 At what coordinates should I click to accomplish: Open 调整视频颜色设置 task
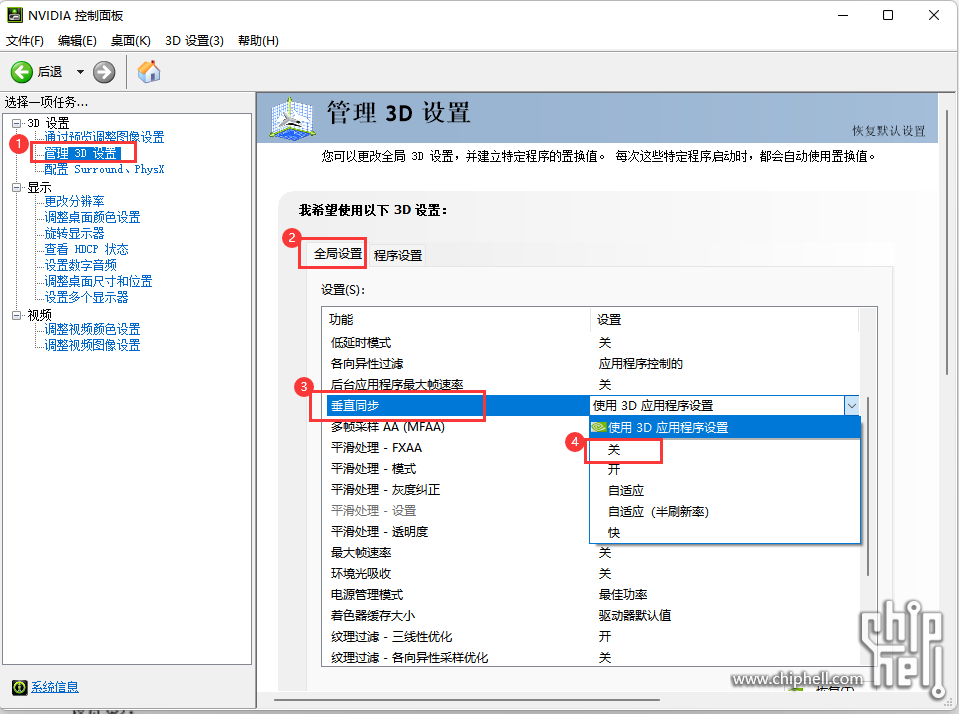(92, 329)
